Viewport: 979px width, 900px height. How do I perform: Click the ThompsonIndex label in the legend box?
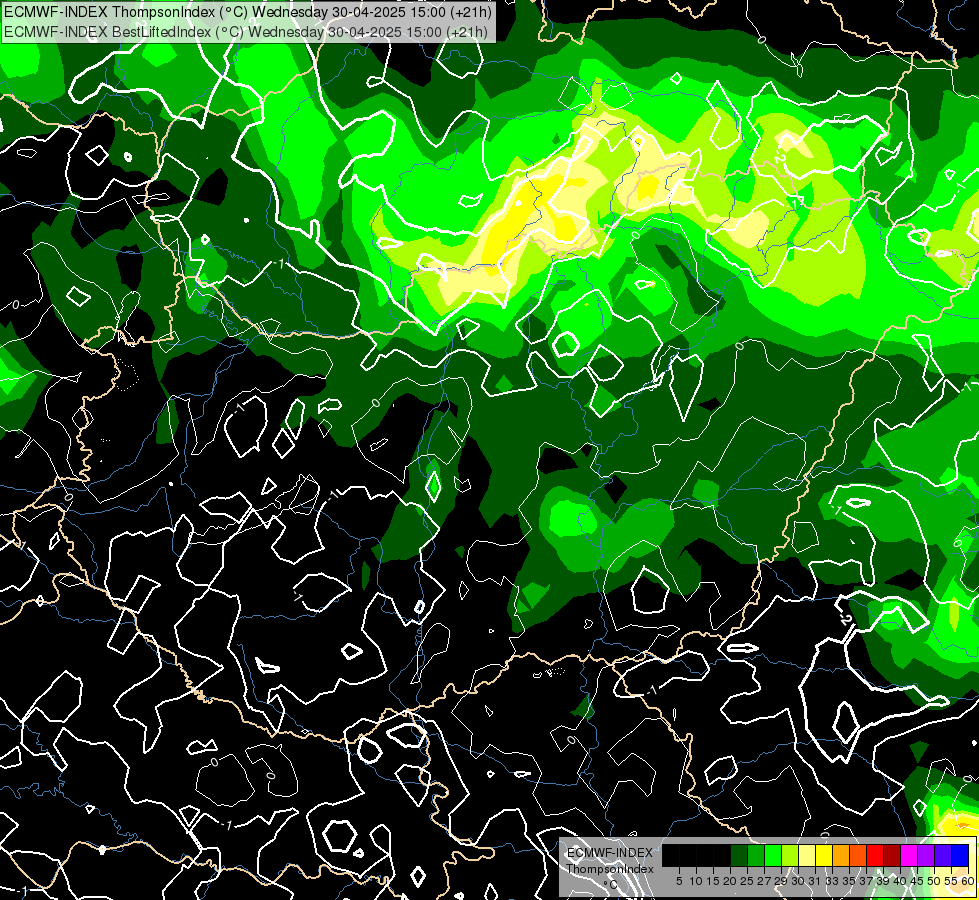pyautogui.click(x=610, y=869)
